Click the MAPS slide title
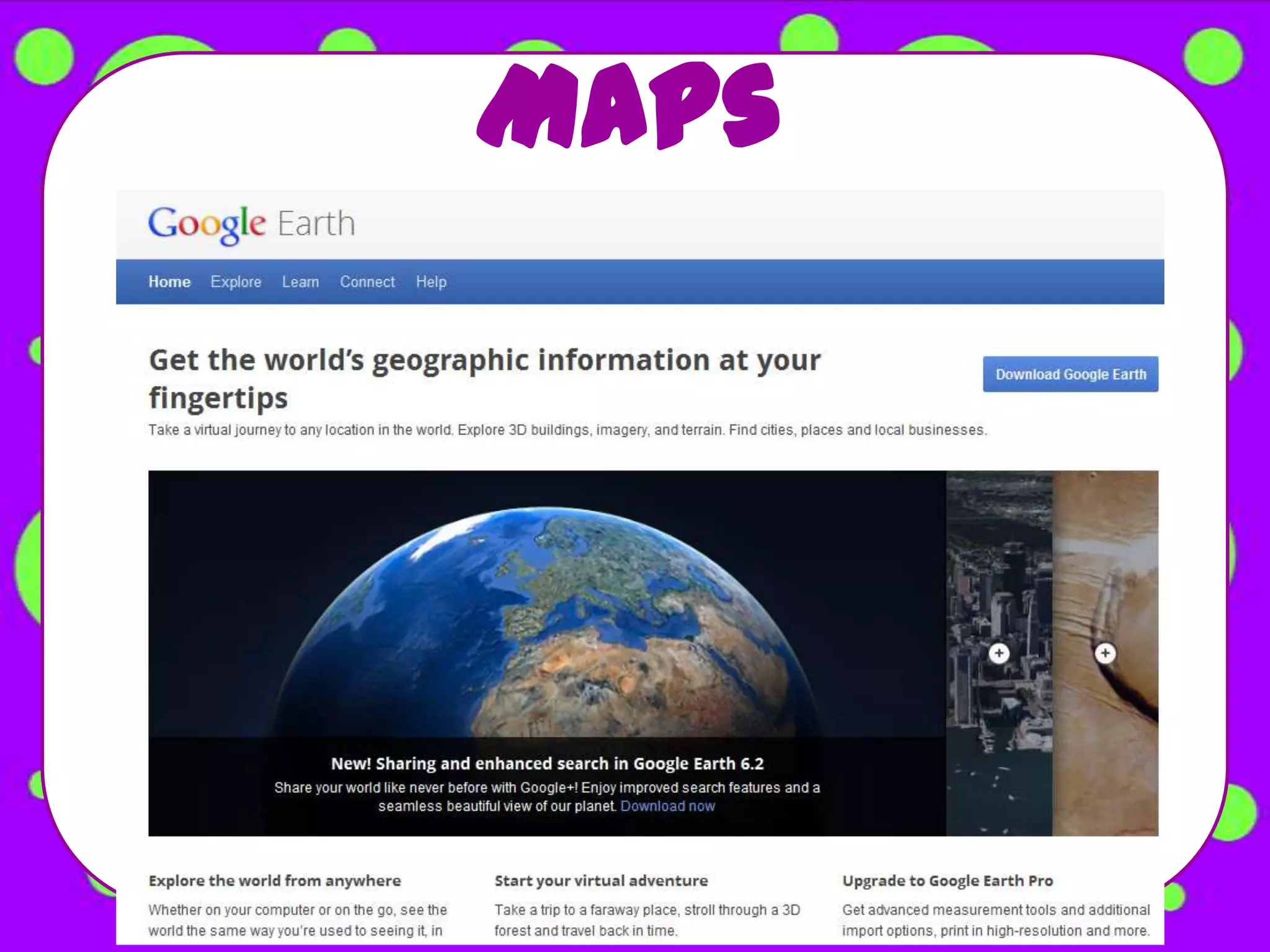 628,105
